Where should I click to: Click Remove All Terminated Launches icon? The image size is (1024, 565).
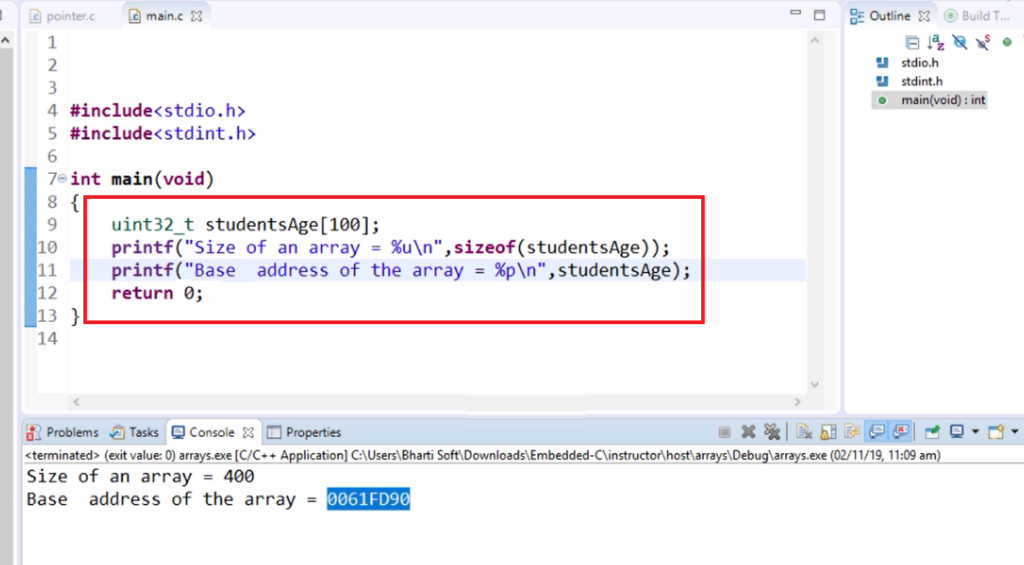click(771, 432)
